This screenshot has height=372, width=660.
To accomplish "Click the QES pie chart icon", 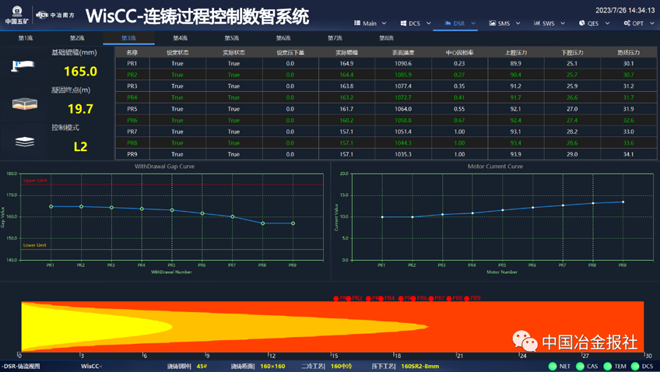I will (x=582, y=23).
